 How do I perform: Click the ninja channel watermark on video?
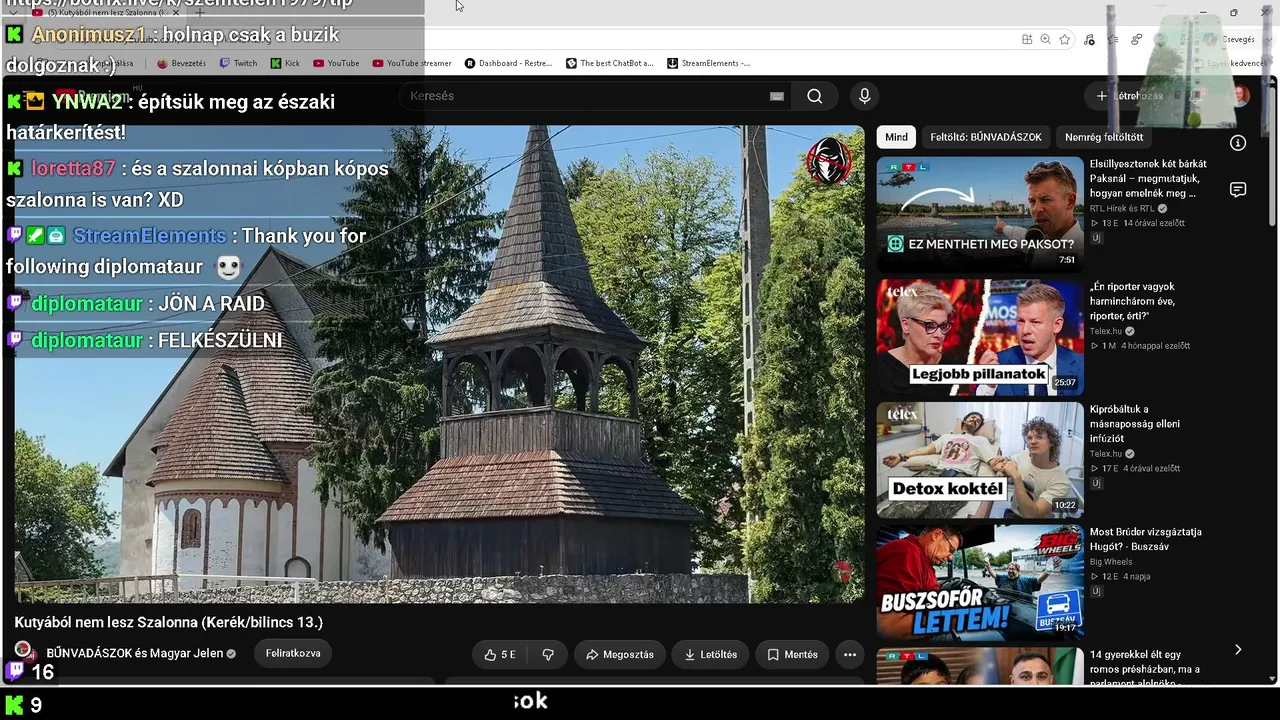click(x=829, y=161)
